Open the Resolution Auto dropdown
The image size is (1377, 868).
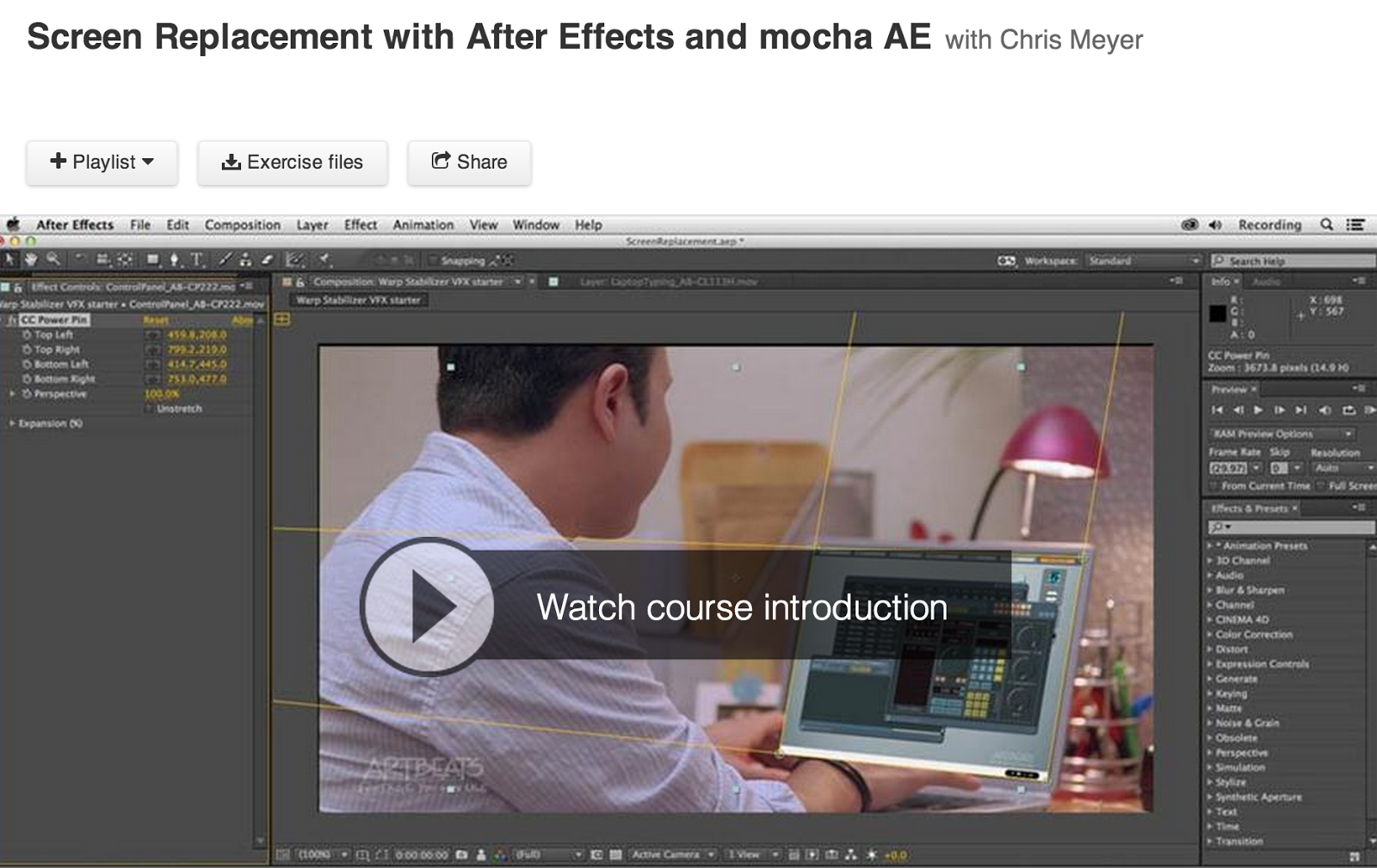click(x=1343, y=468)
